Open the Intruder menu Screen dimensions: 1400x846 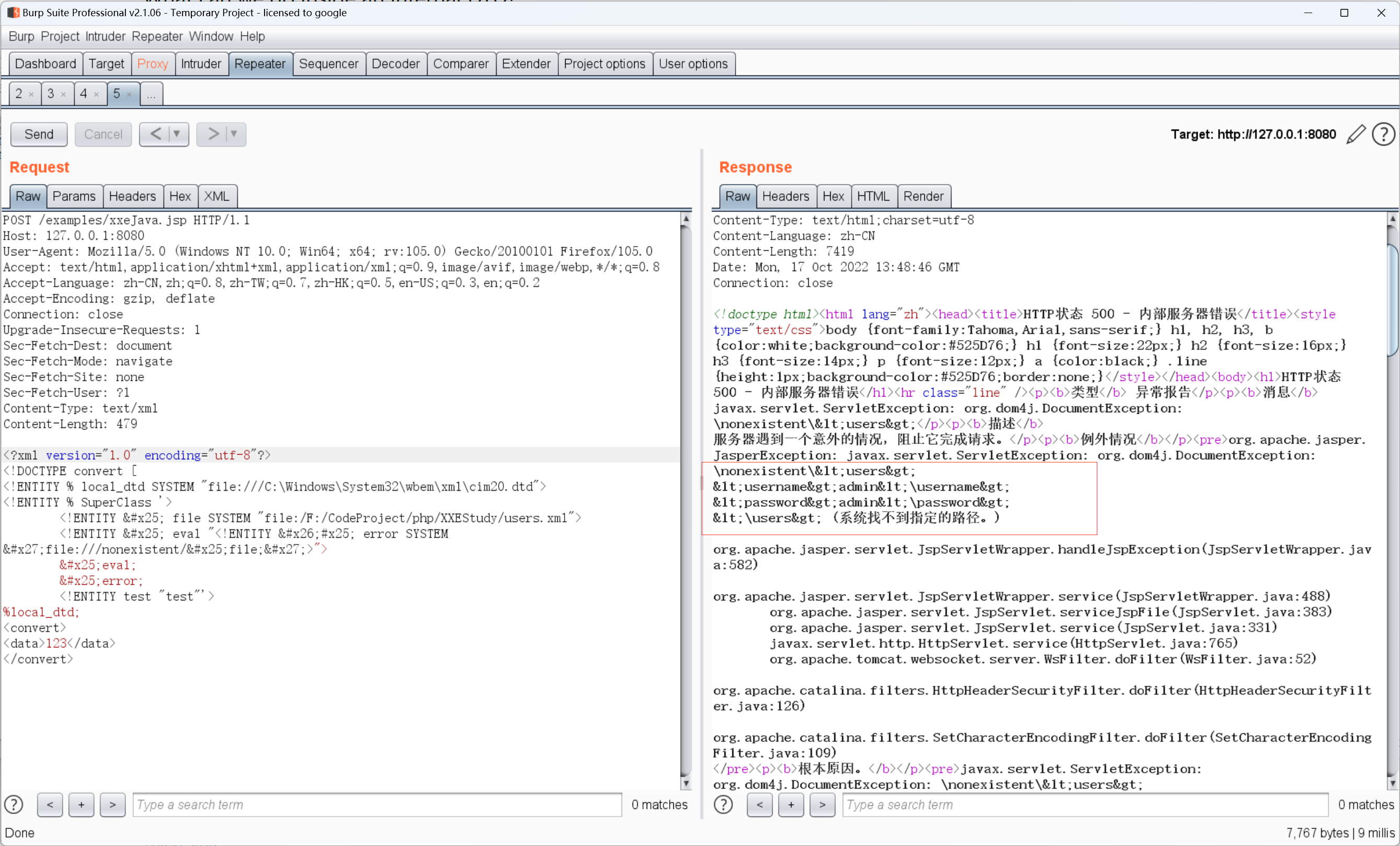tap(105, 37)
